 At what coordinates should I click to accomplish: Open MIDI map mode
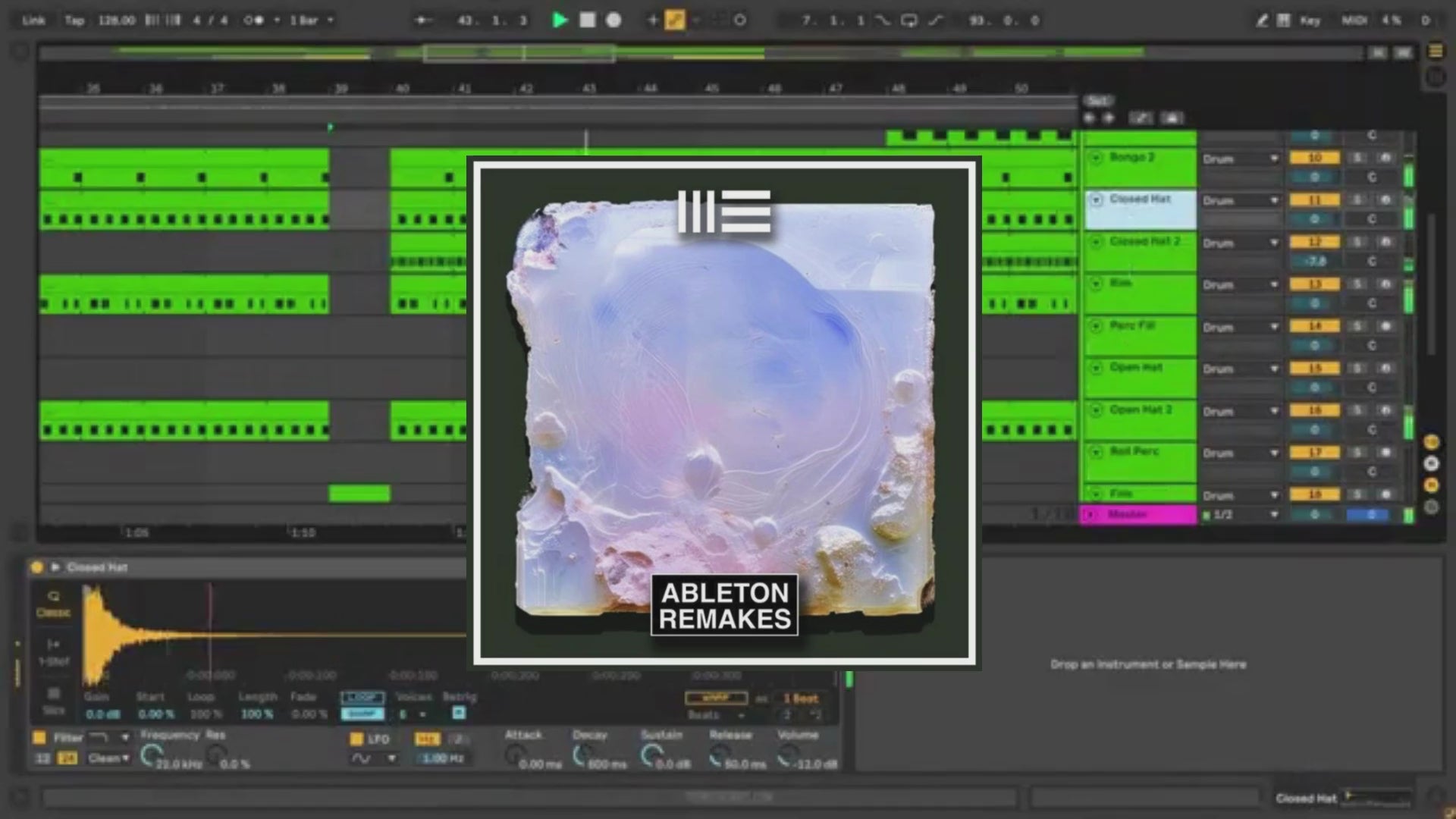pos(1354,20)
